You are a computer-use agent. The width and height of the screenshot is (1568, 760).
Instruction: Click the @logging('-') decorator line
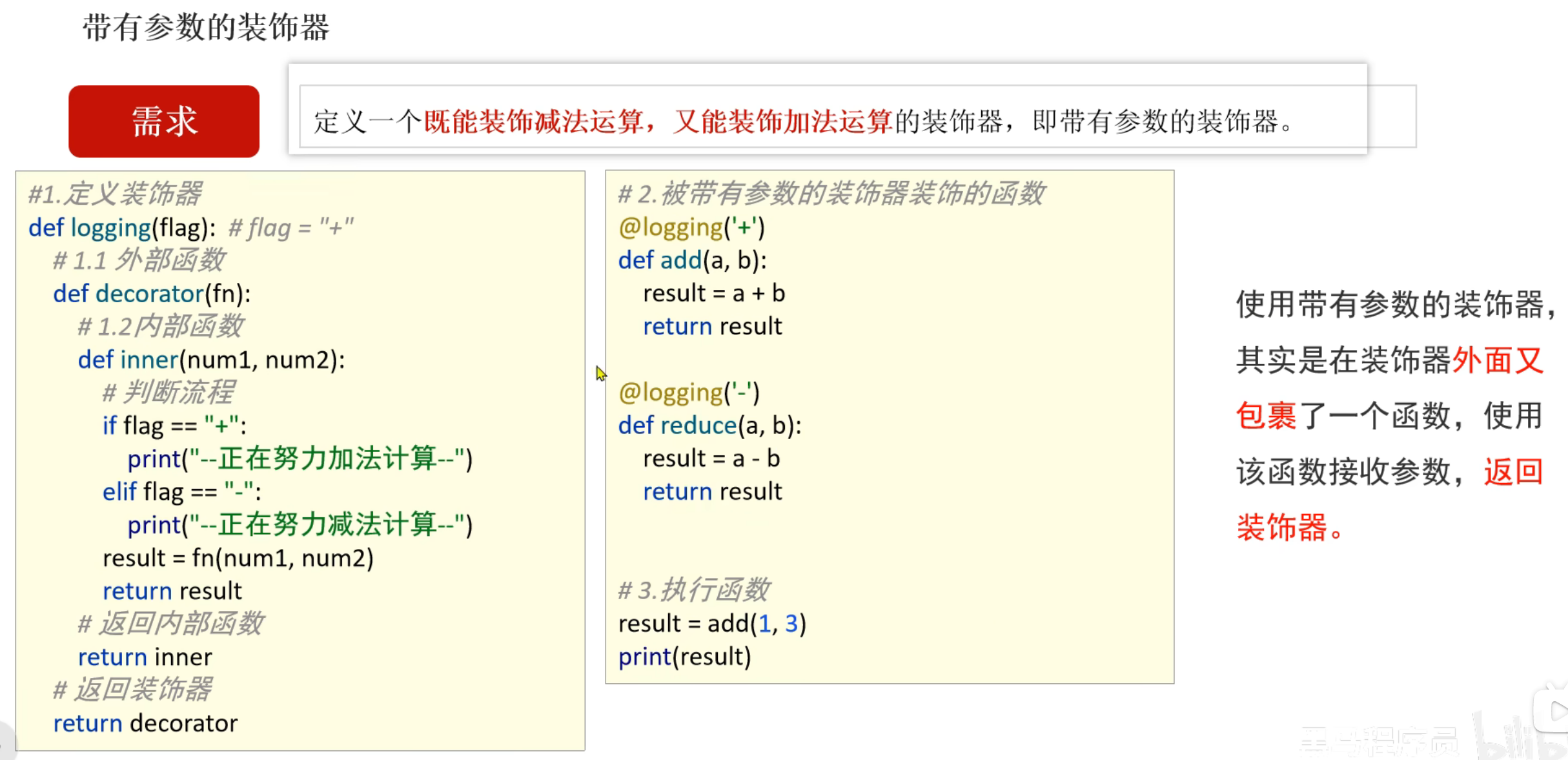coord(689,393)
